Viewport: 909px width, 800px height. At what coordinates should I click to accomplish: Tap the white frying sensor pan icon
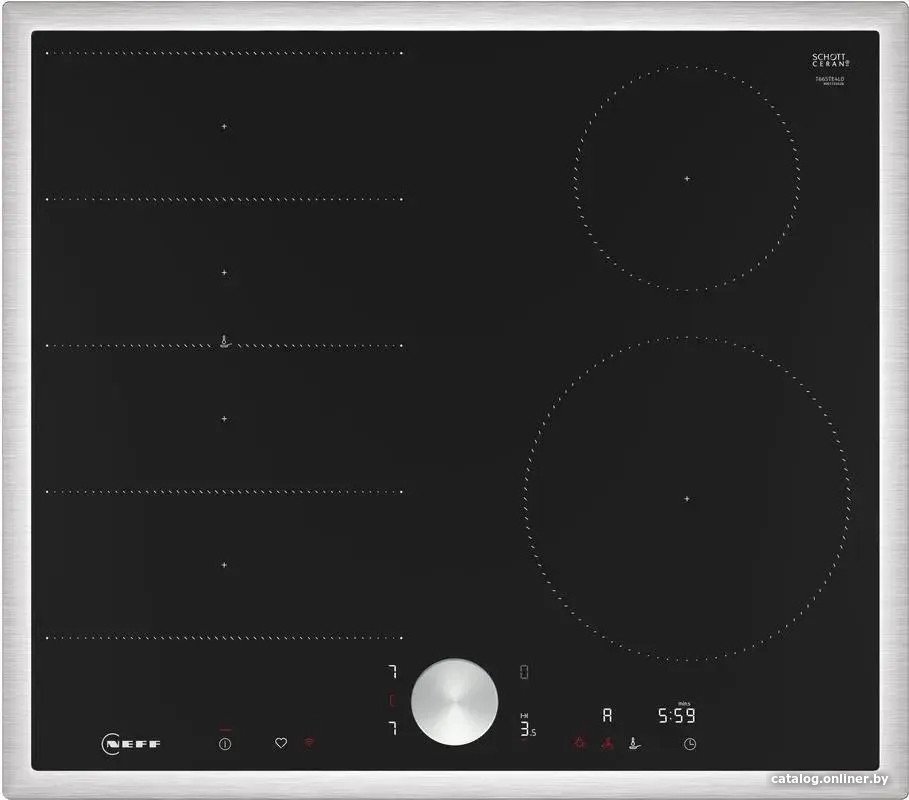coord(633,743)
